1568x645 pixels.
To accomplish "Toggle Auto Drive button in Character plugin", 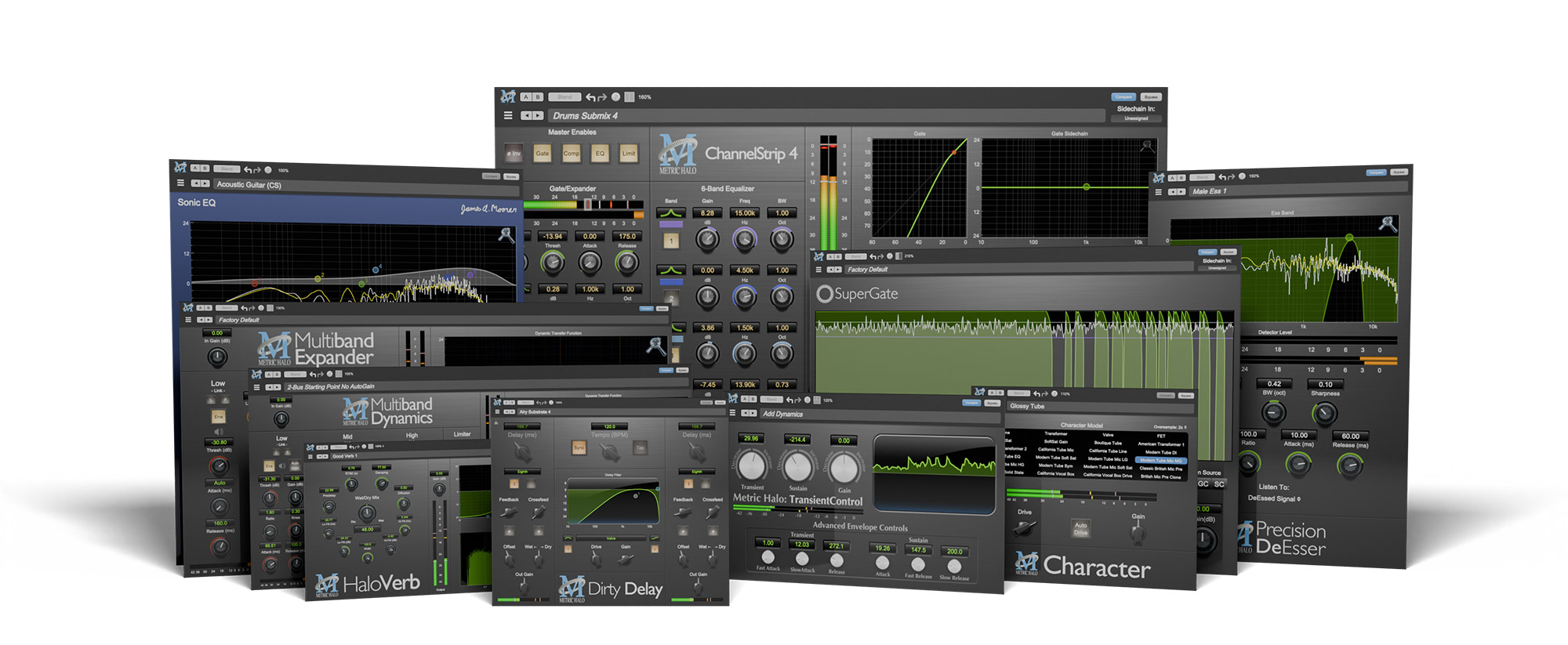I will (1080, 529).
